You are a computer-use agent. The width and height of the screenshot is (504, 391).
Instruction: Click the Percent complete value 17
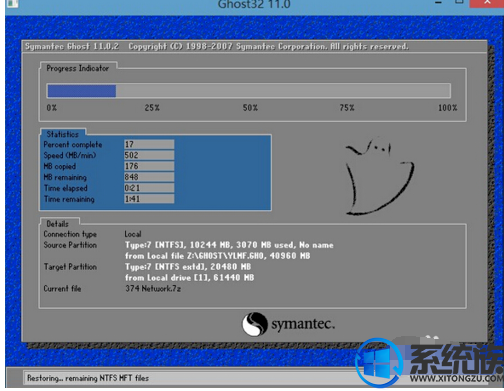pos(149,144)
